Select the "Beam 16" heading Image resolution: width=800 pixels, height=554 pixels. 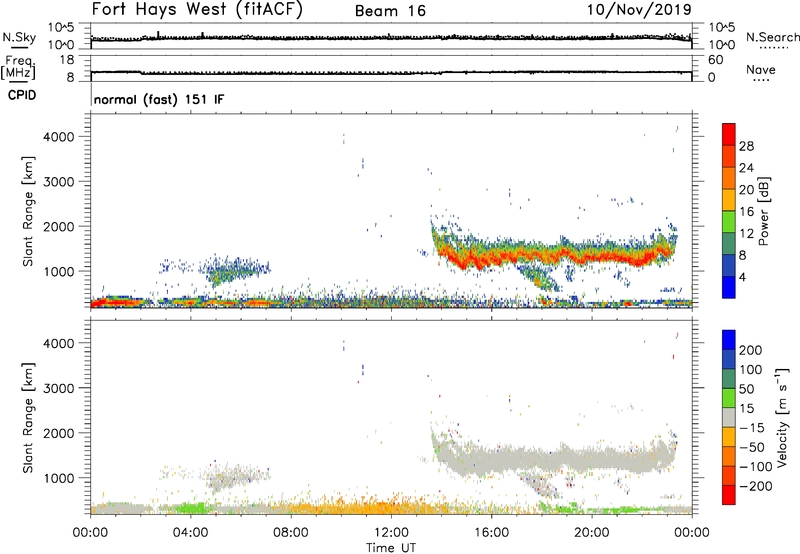point(390,11)
